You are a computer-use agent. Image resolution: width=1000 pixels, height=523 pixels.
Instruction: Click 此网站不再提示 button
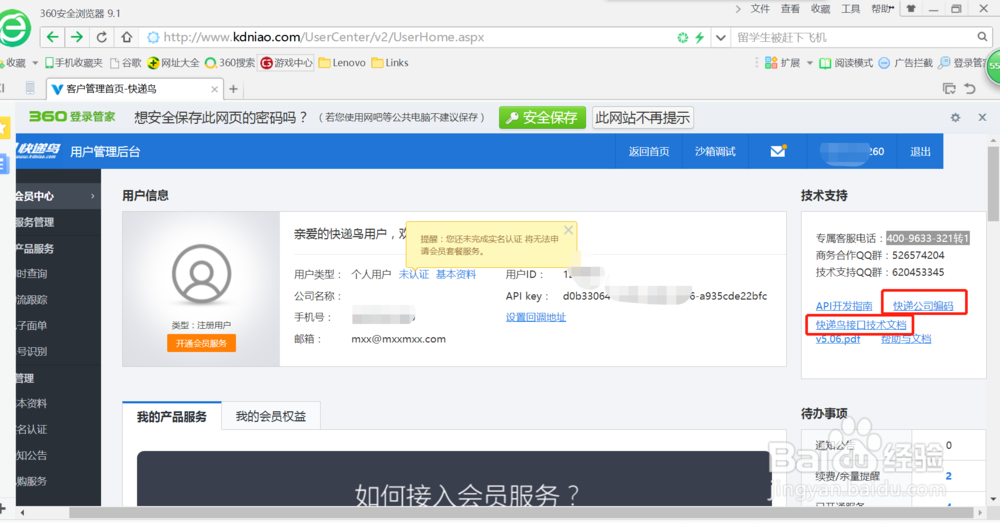tap(642, 117)
